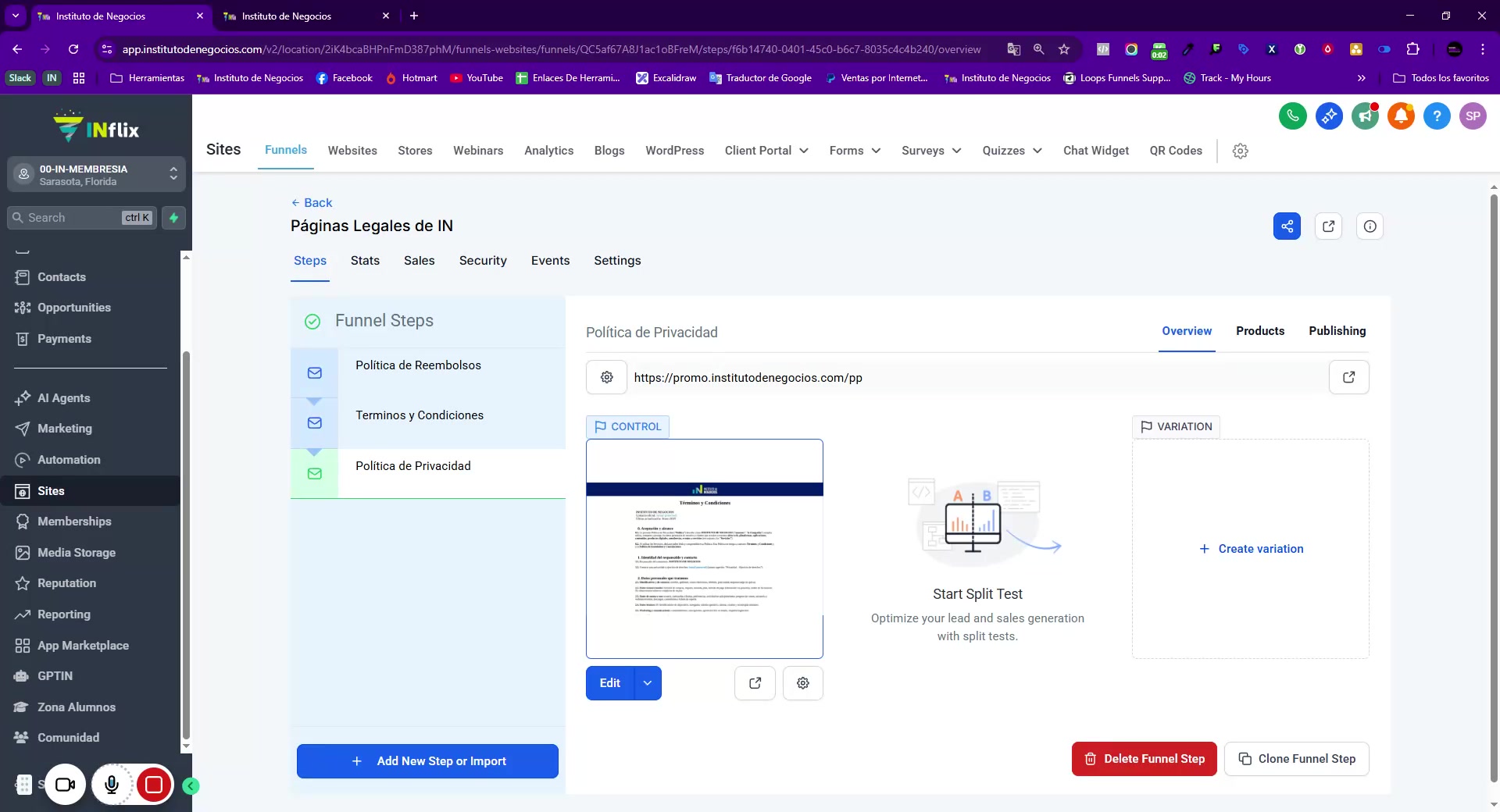1500x812 pixels.
Task: Click the sidebar vertical scrollbar
Action: 186,547
